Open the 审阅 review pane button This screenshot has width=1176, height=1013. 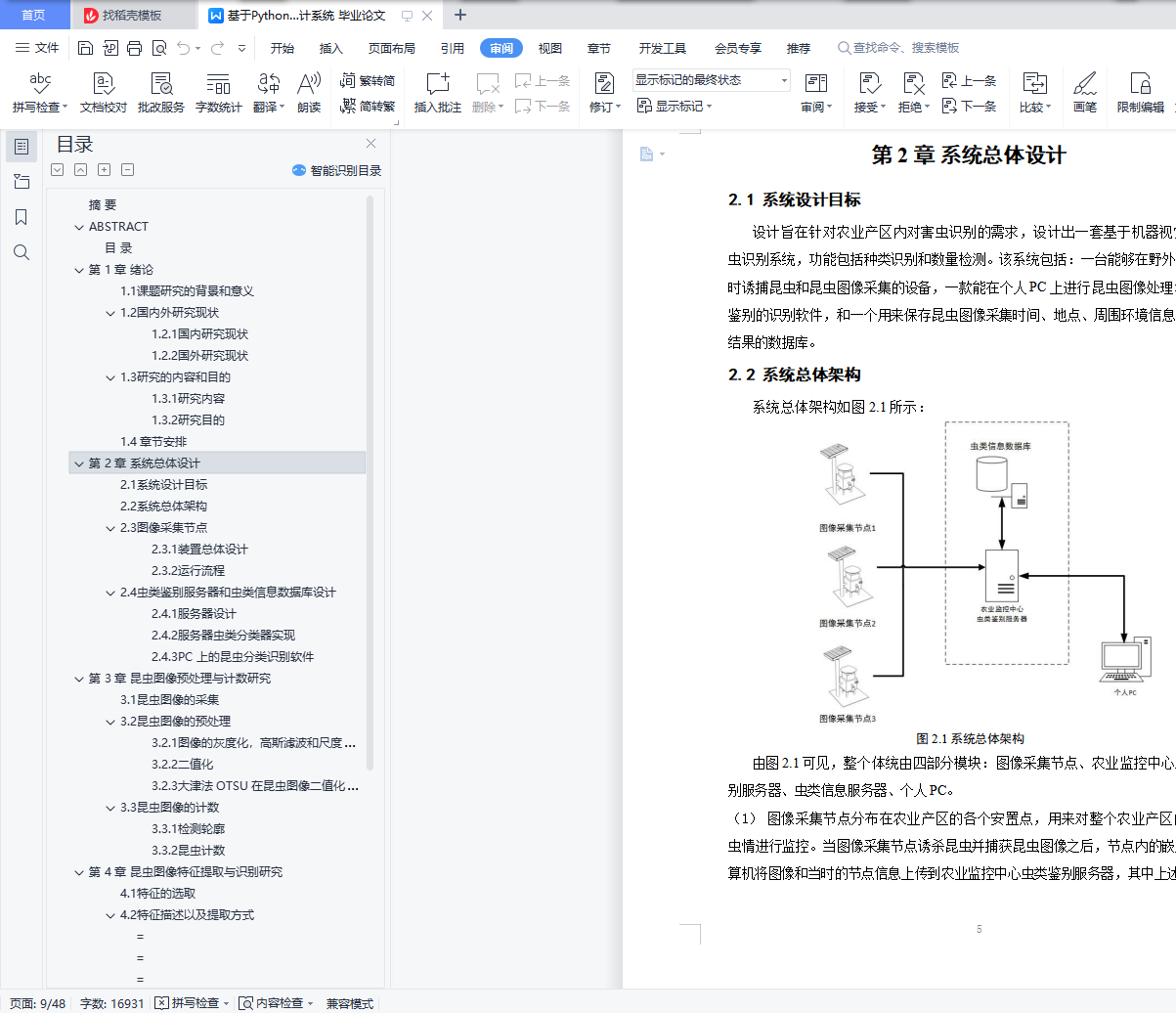816,93
